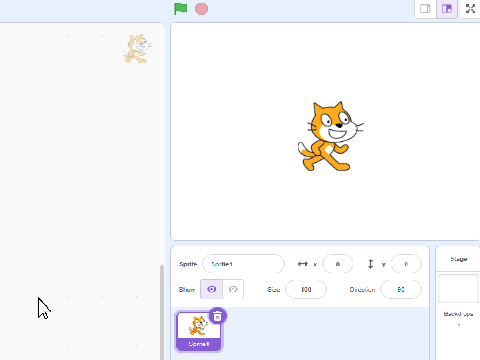Click the horizontal x arrows icon

(303, 264)
